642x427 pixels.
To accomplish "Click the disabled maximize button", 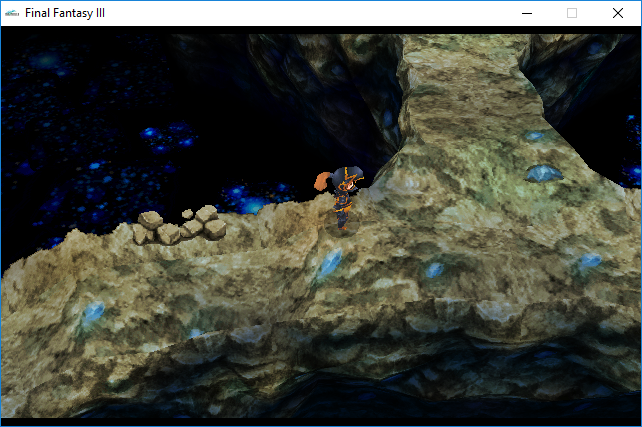I will coord(572,13).
